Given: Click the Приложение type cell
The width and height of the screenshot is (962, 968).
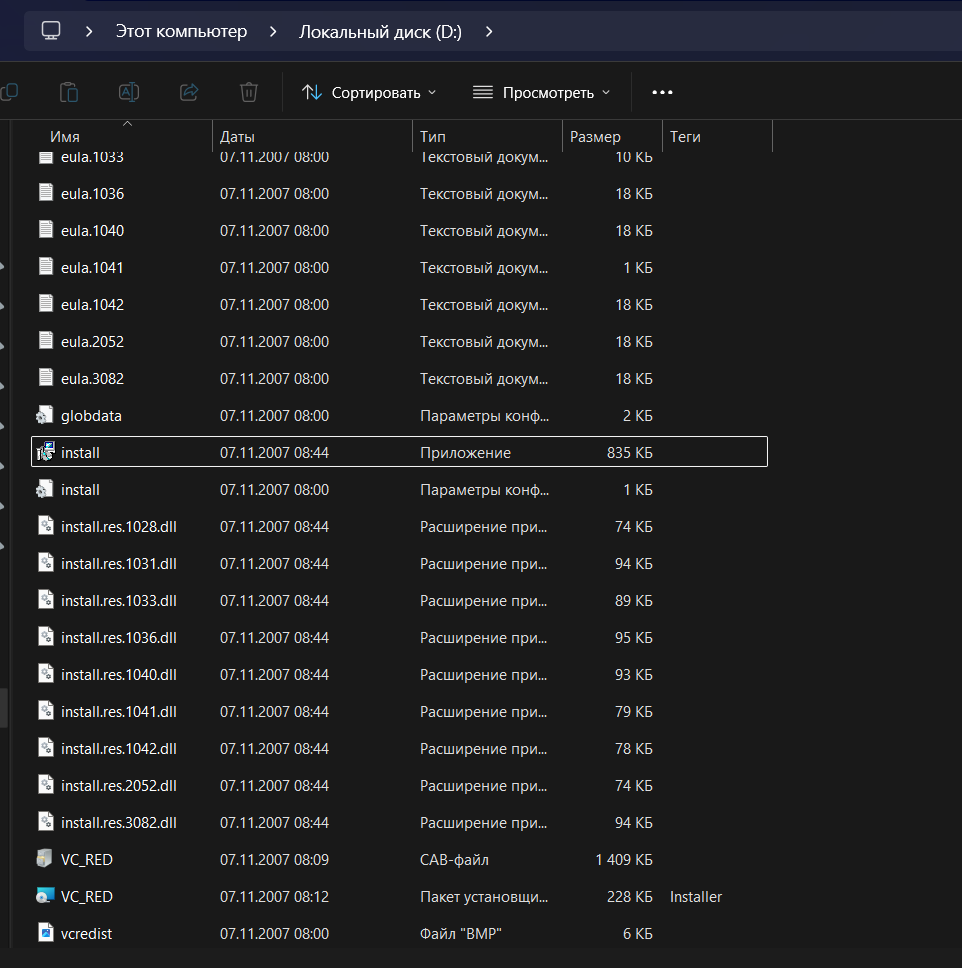Looking at the screenshot, I should [x=466, y=453].
